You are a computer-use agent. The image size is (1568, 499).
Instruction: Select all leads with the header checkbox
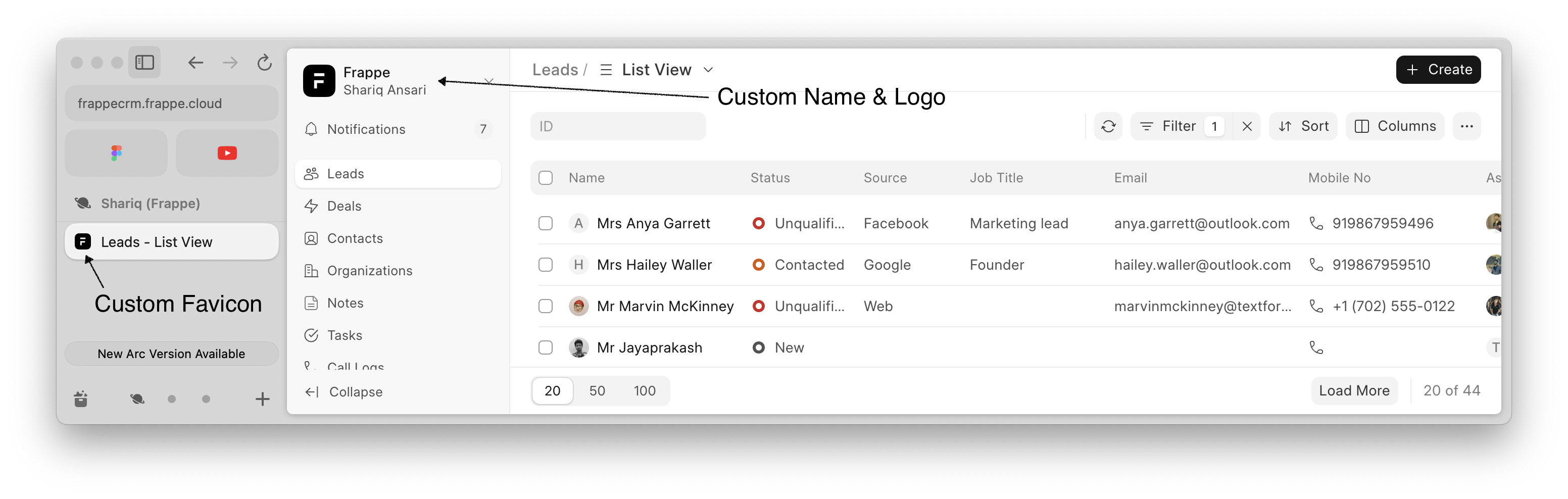546,178
